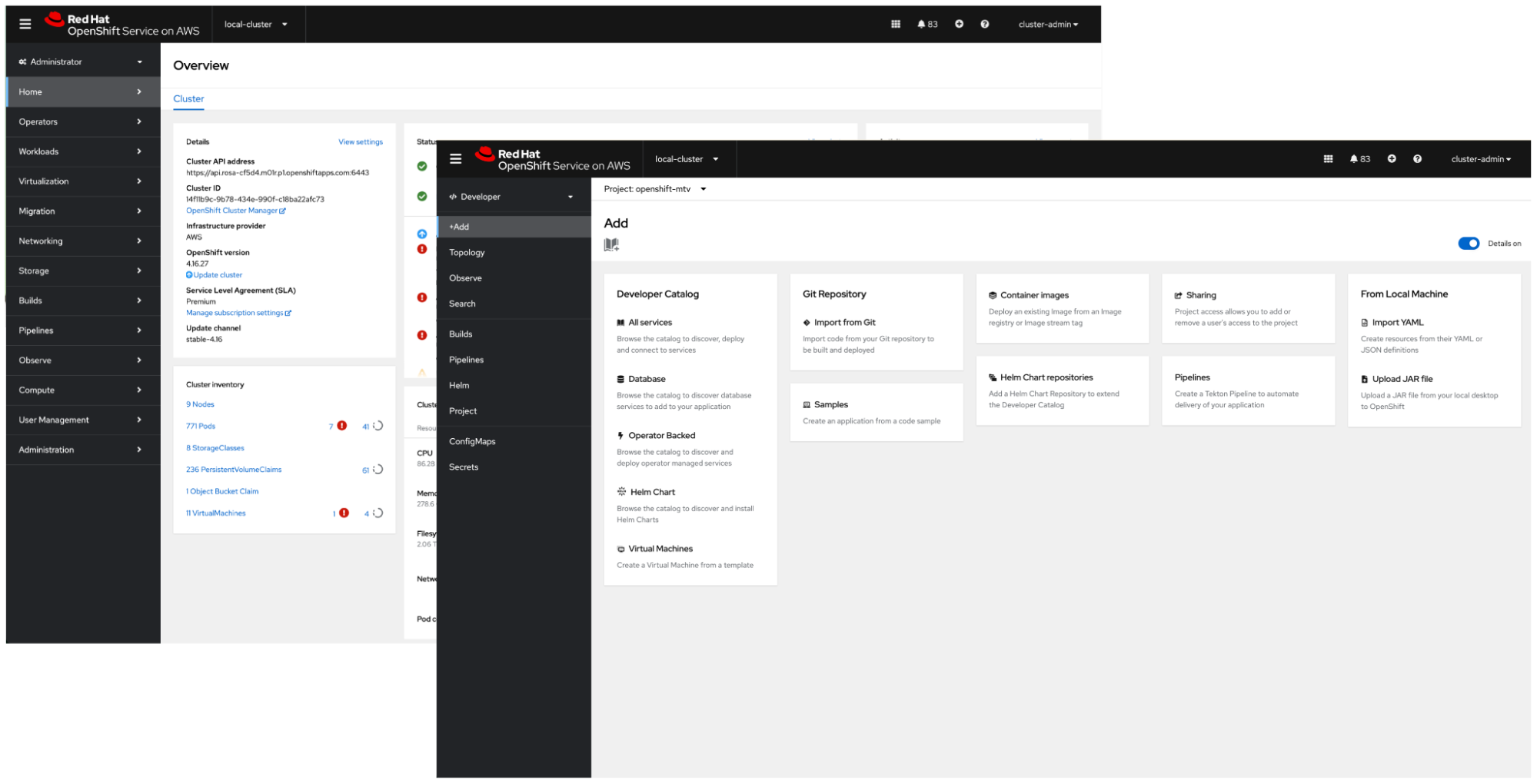
Task: Open the application launcher grid icon in front header
Action: click(x=1327, y=159)
